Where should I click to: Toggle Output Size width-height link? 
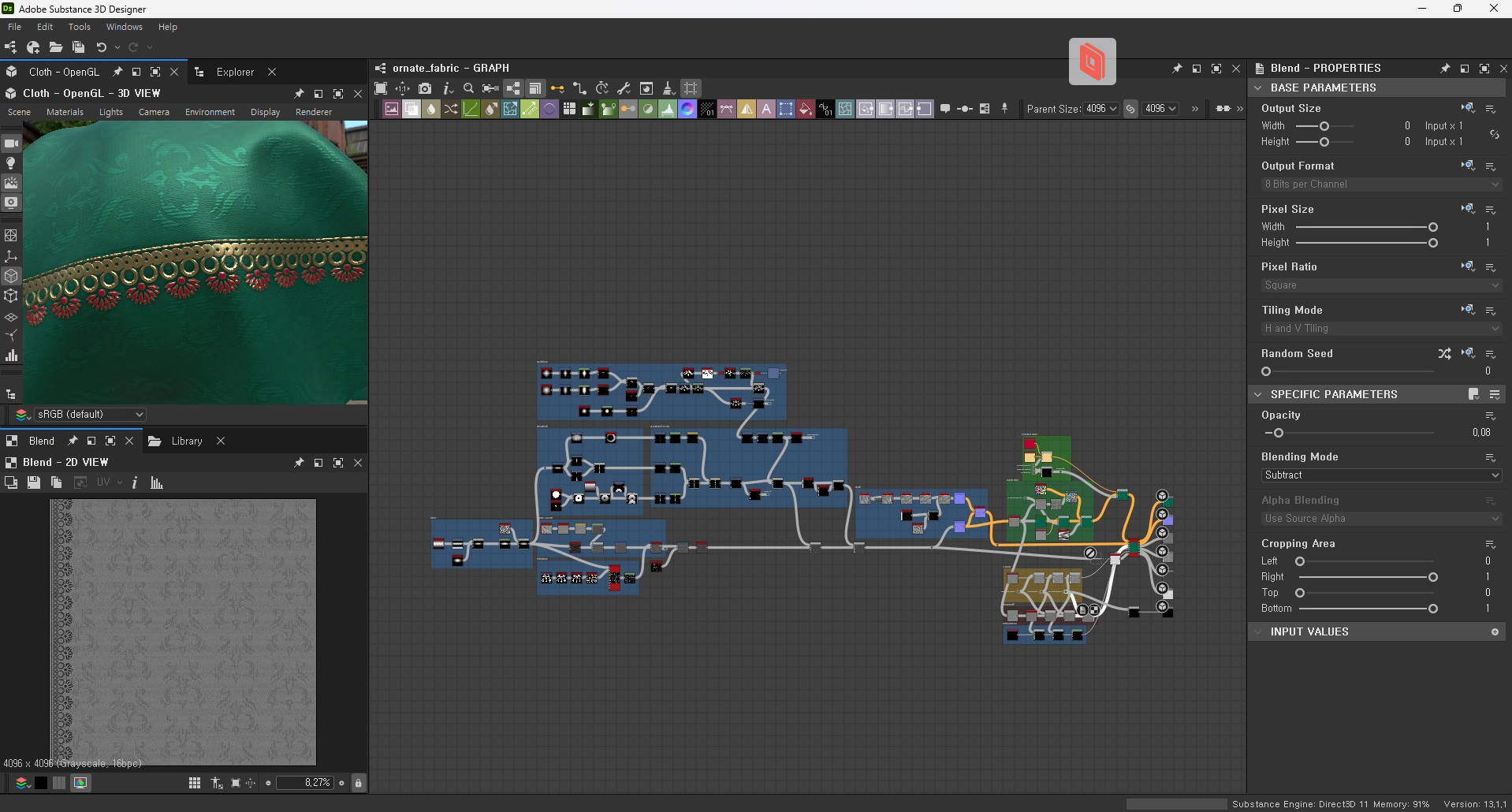pyautogui.click(x=1495, y=134)
